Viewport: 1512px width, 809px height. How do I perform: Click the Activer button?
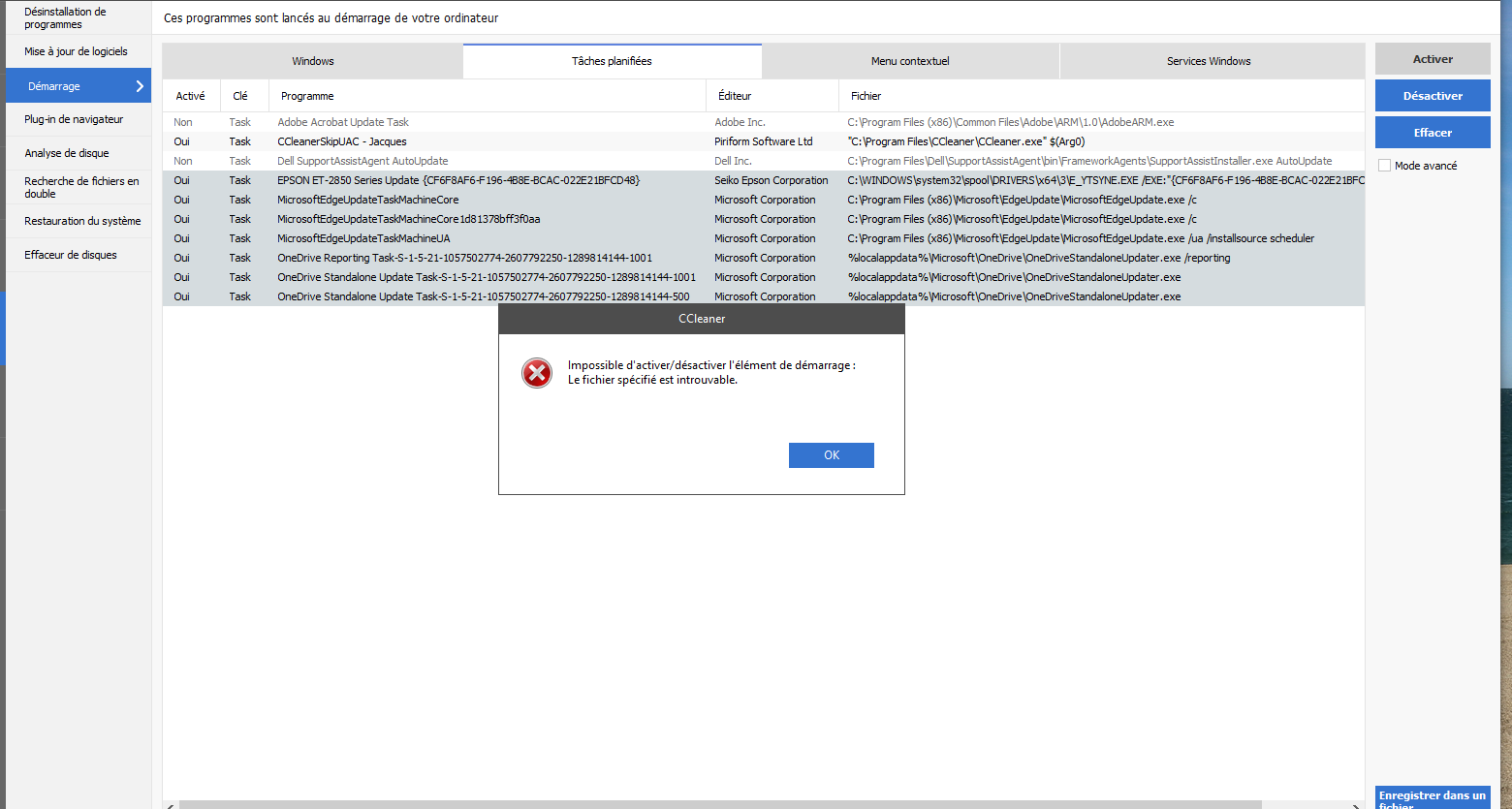1433,59
